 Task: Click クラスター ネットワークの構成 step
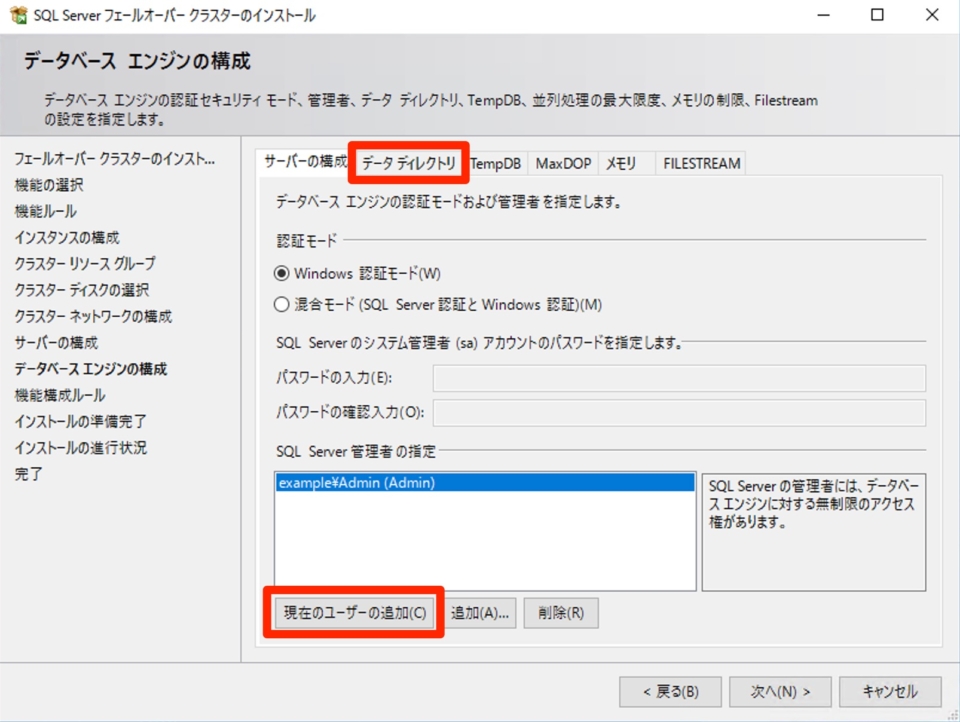(x=93, y=317)
